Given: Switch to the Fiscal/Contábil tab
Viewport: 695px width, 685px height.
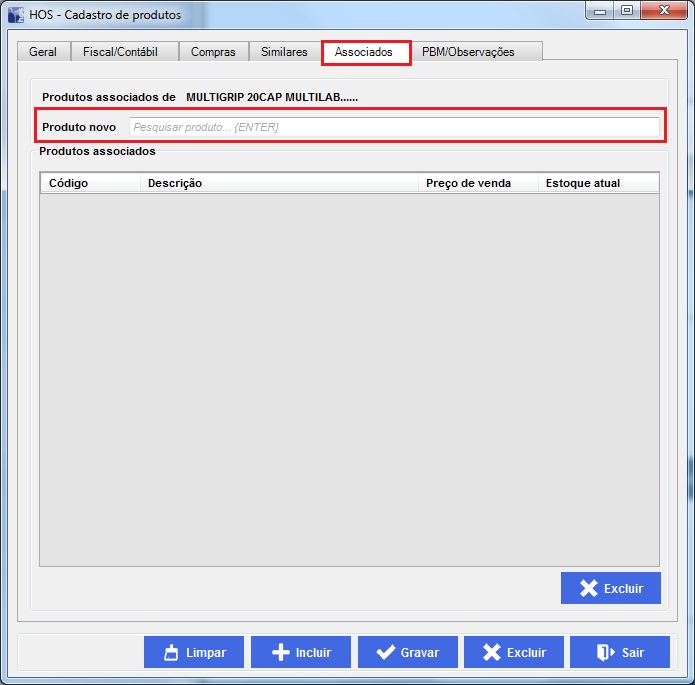Looking at the screenshot, I should pyautogui.click(x=120, y=52).
